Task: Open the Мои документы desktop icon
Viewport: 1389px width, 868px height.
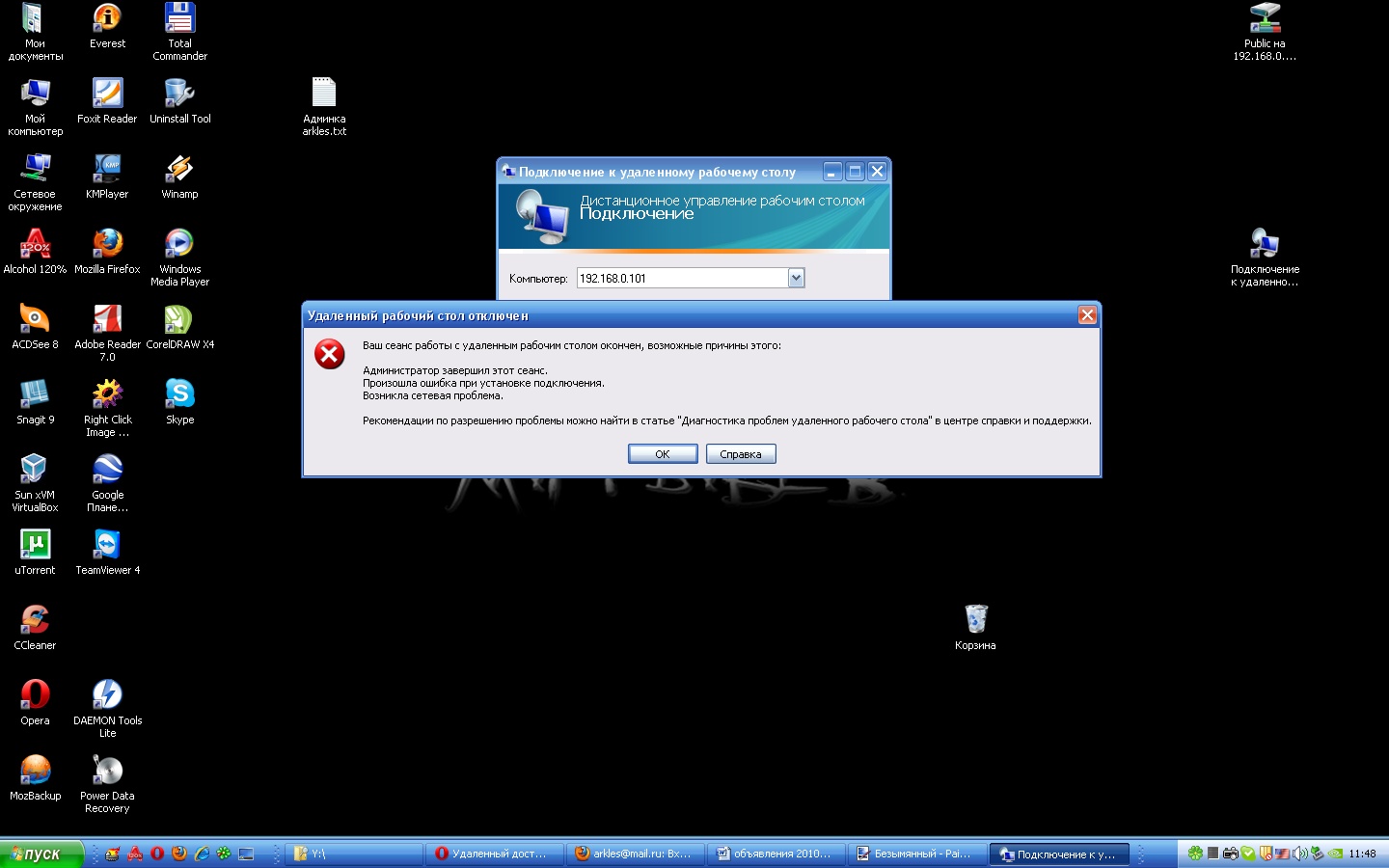Action: tap(35, 33)
